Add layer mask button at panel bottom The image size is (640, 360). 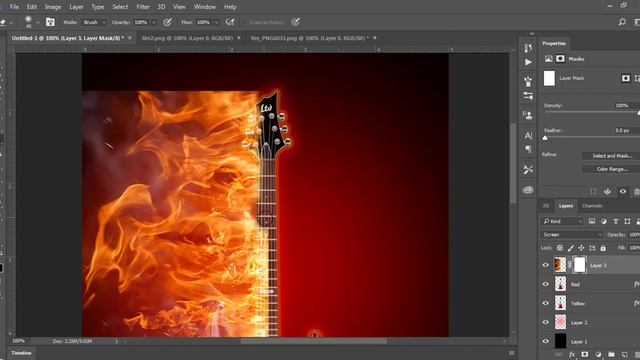coord(585,354)
